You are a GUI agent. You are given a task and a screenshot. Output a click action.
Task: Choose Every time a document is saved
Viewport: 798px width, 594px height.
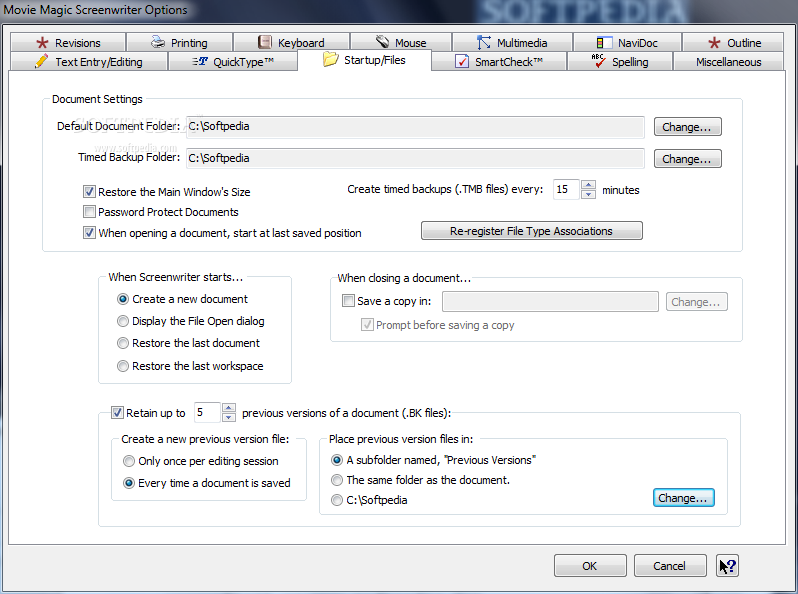129,483
